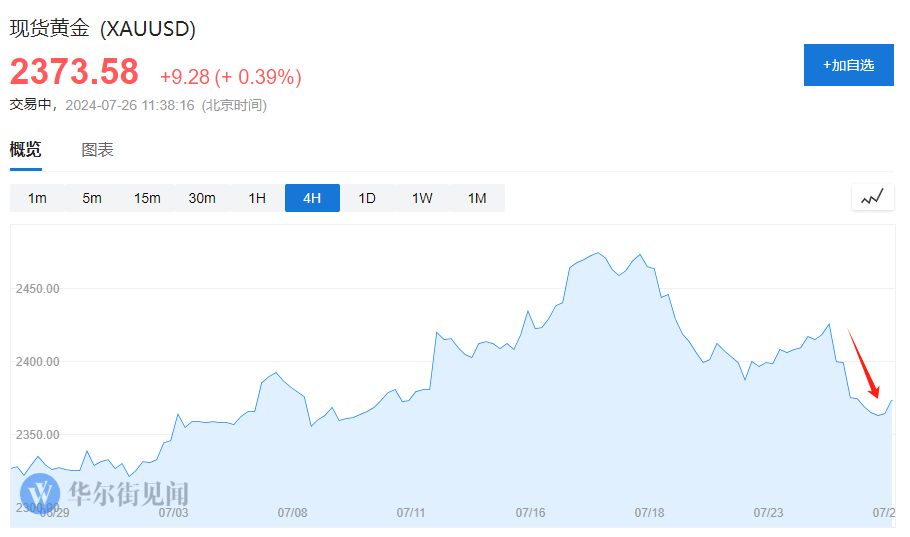Switch chart to 15m interval

pyautogui.click(x=147, y=198)
